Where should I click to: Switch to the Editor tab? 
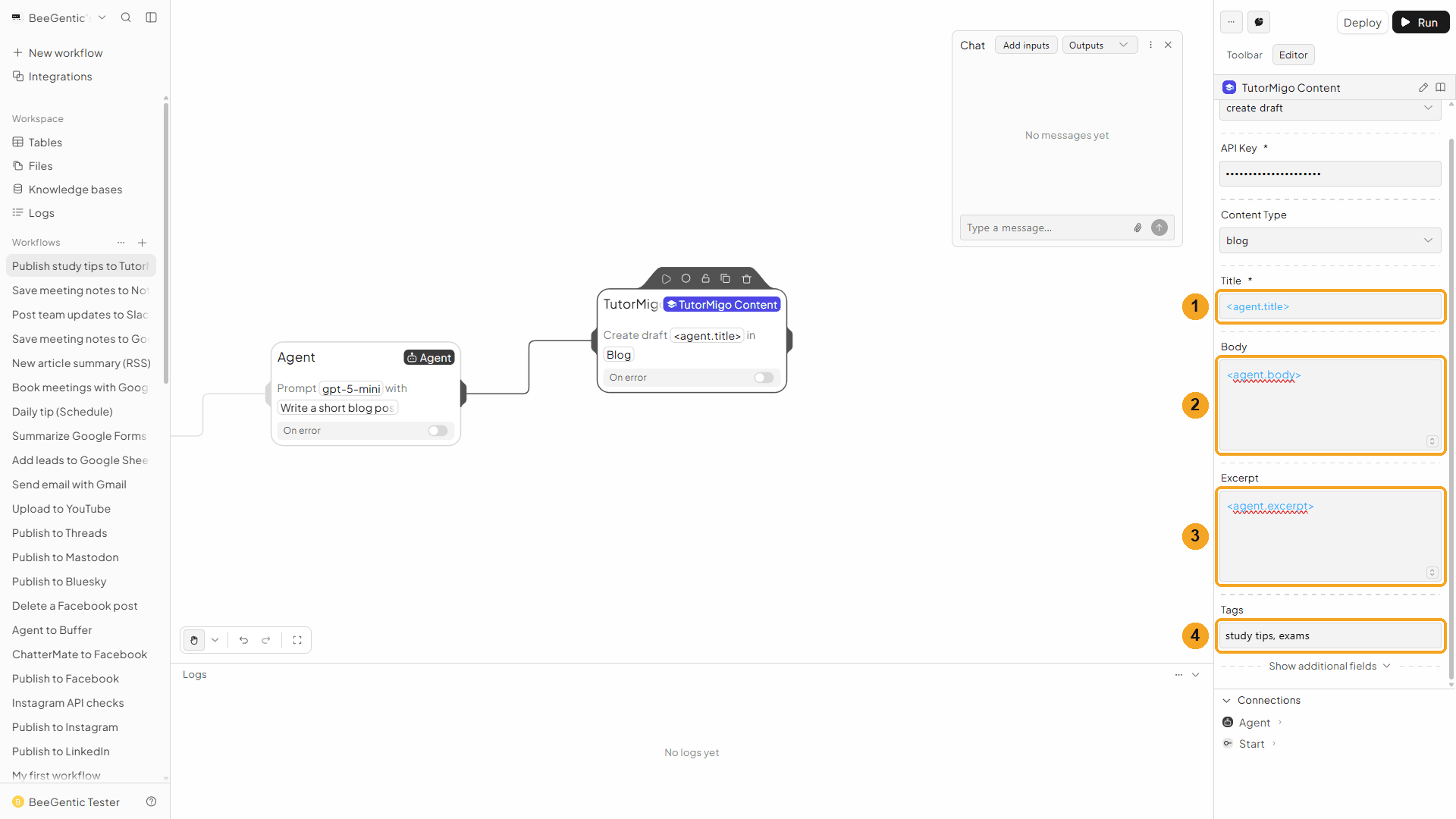1293,55
